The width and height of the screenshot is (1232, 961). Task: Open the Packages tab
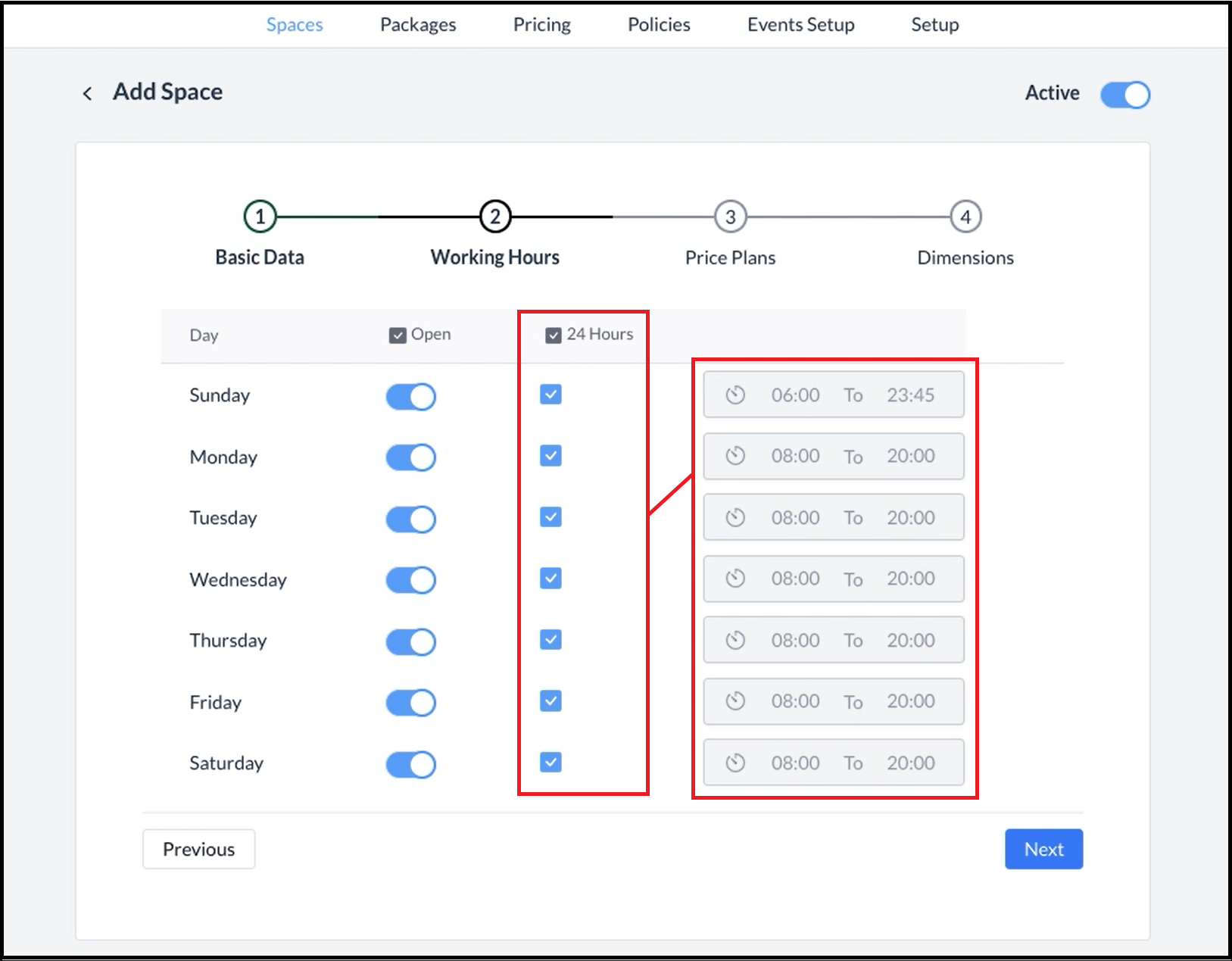point(418,25)
